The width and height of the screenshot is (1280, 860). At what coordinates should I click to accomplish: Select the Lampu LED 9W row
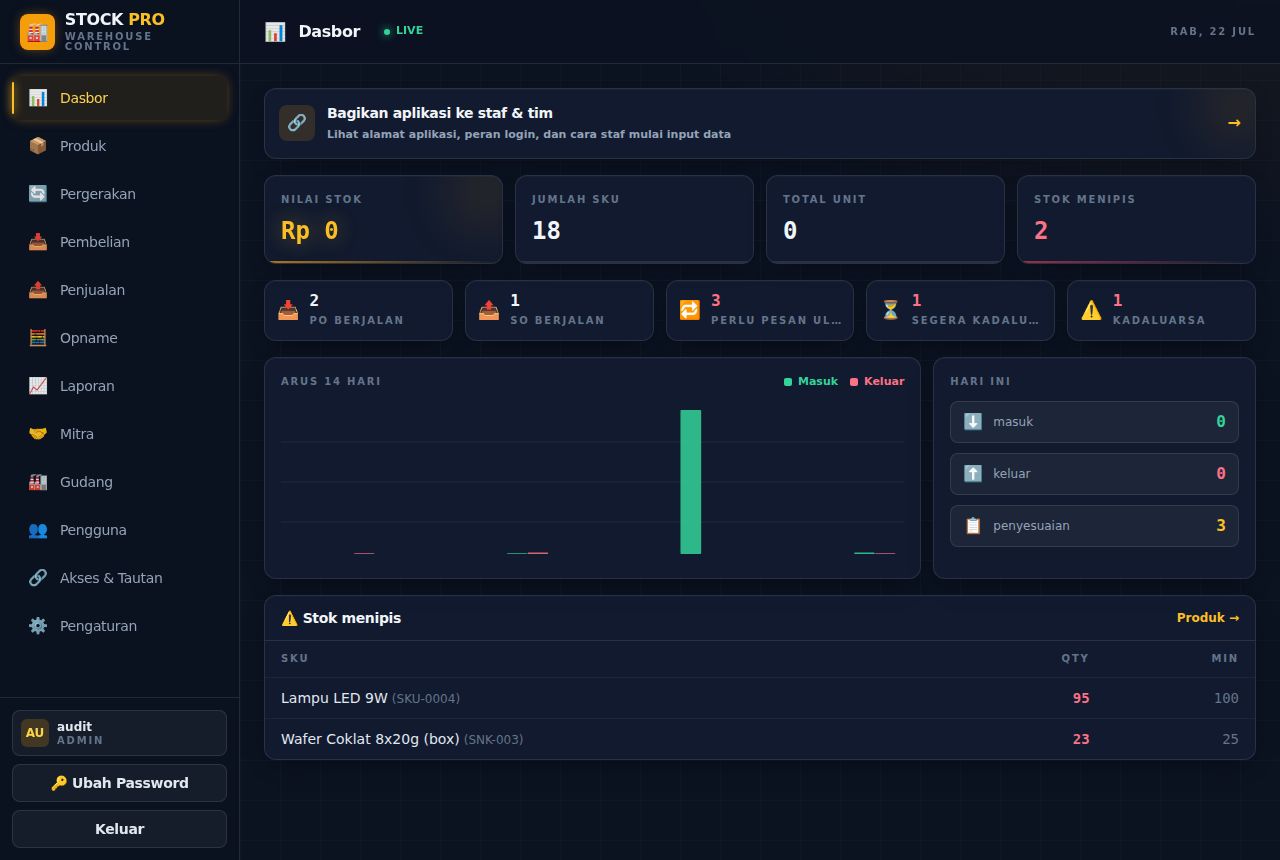point(760,698)
